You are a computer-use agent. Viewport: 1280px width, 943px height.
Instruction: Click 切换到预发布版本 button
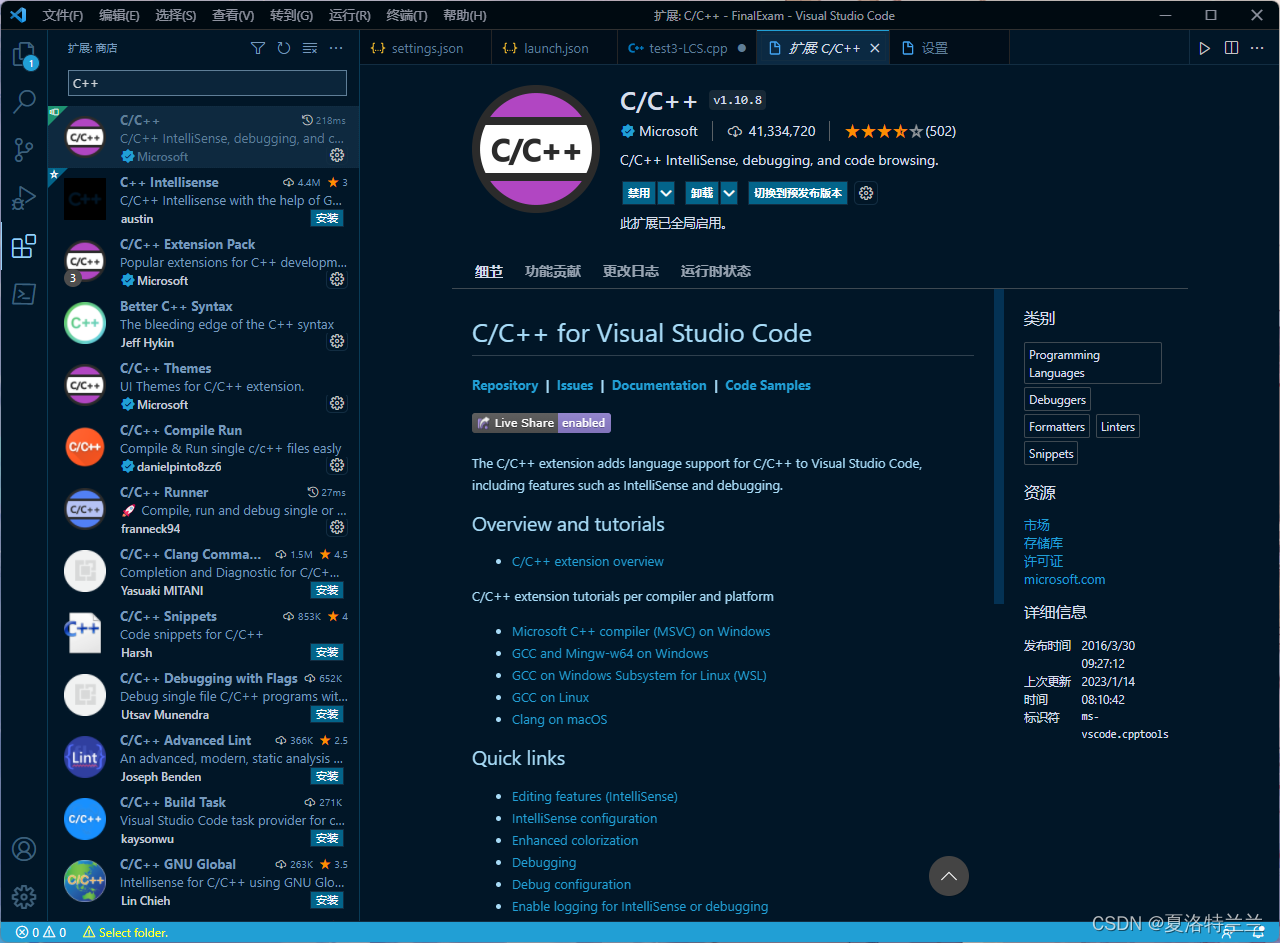point(798,193)
